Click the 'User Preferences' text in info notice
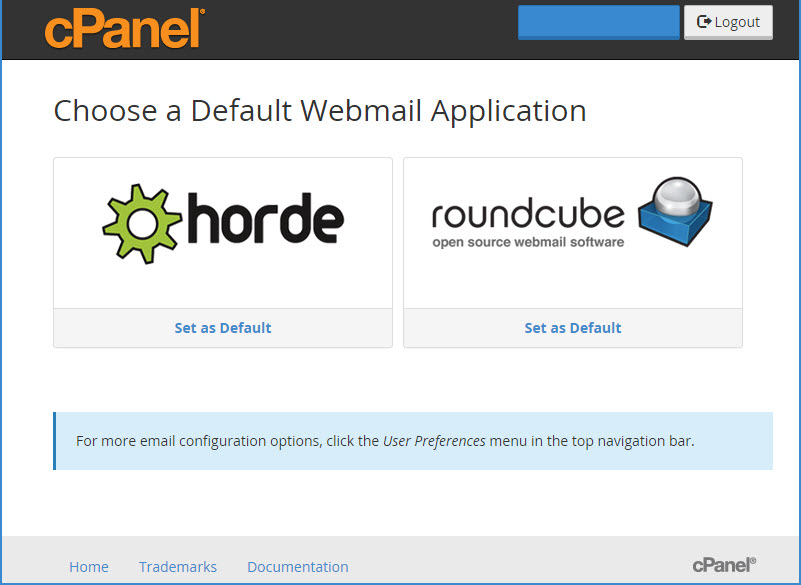Image resolution: width=801 pixels, height=585 pixels. pyautogui.click(x=434, y=441)
